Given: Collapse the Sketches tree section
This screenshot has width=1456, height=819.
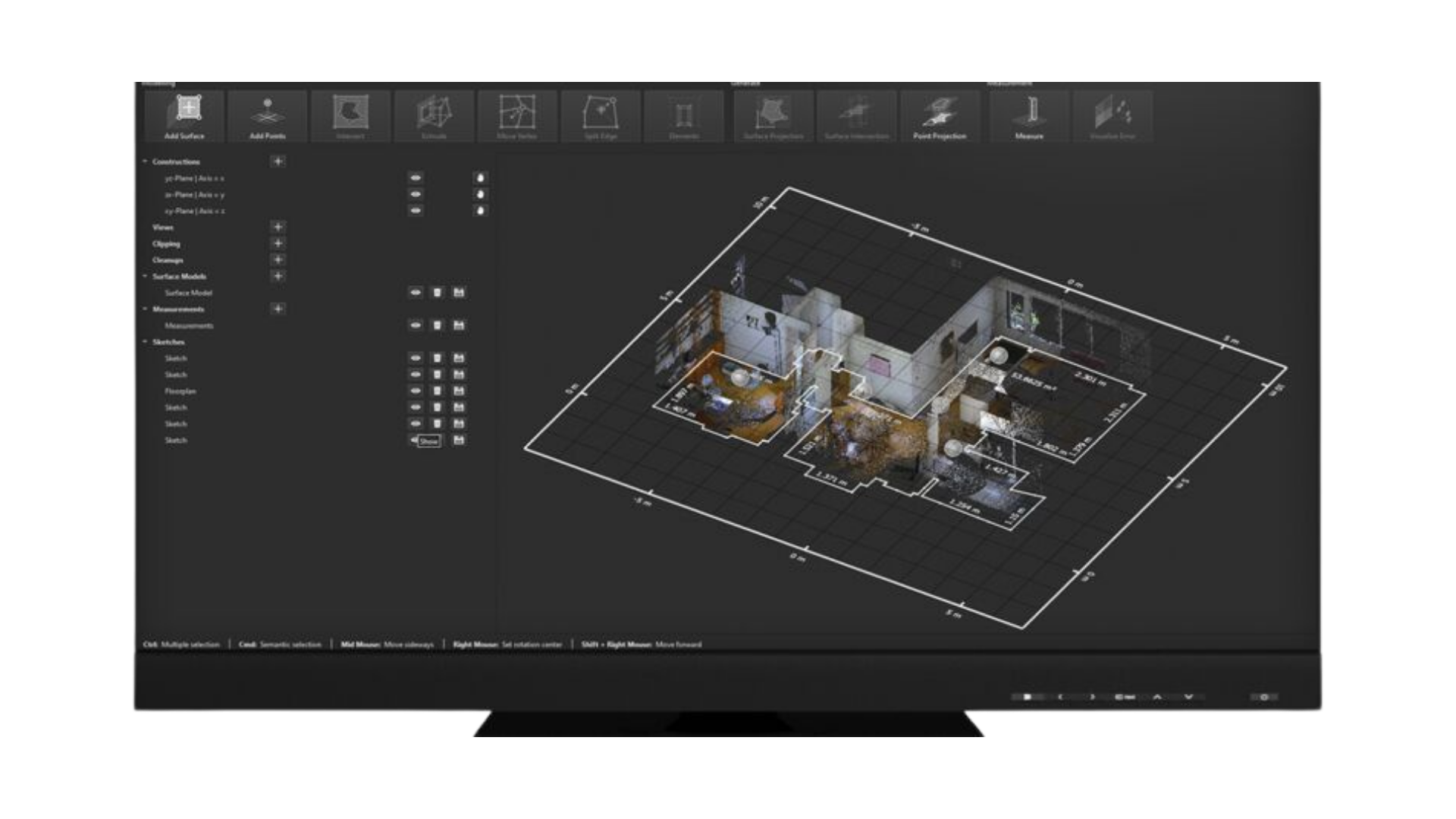Looking at the screenshot, I should coord(146,342).
